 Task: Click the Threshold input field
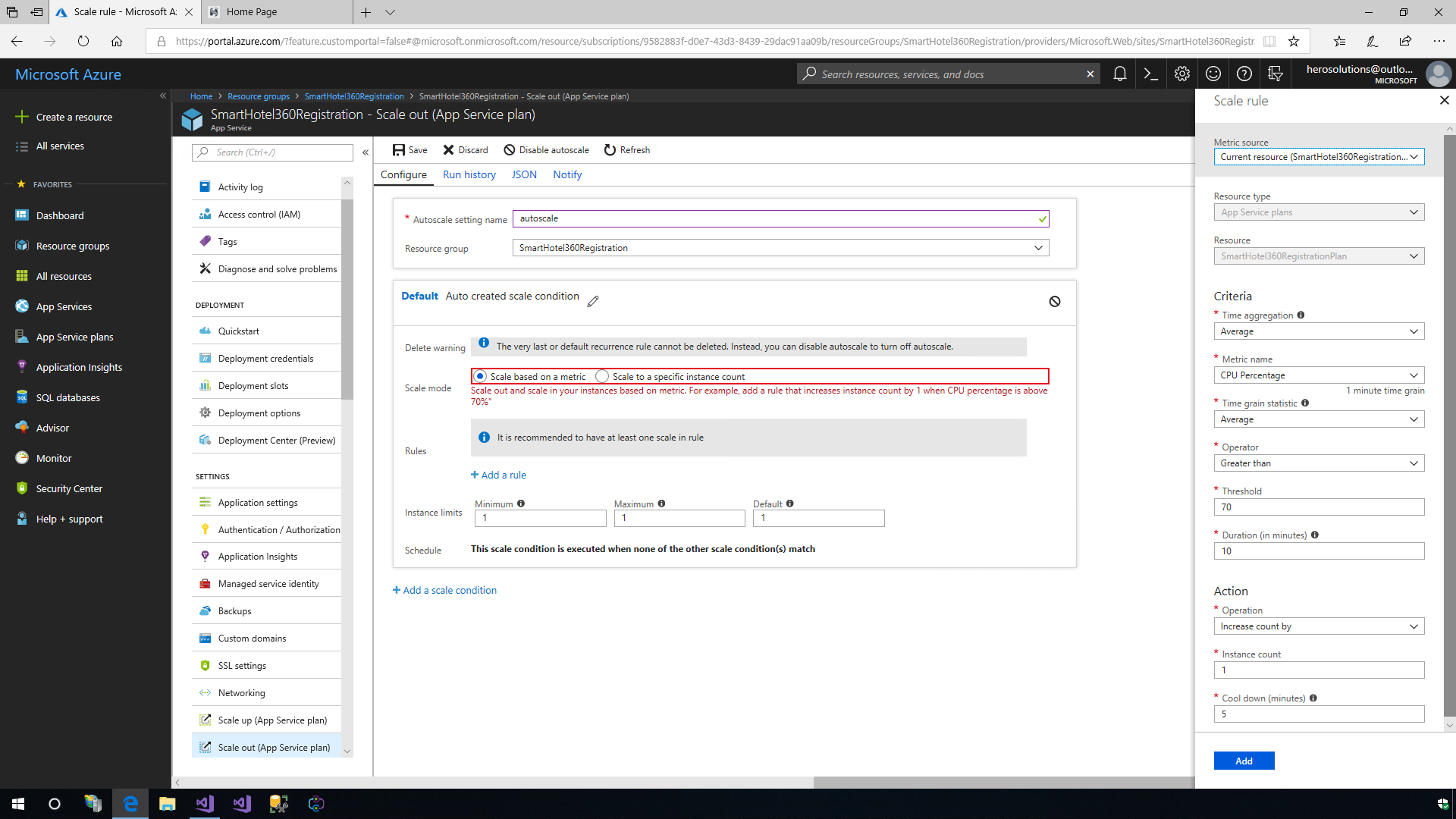1318,507
